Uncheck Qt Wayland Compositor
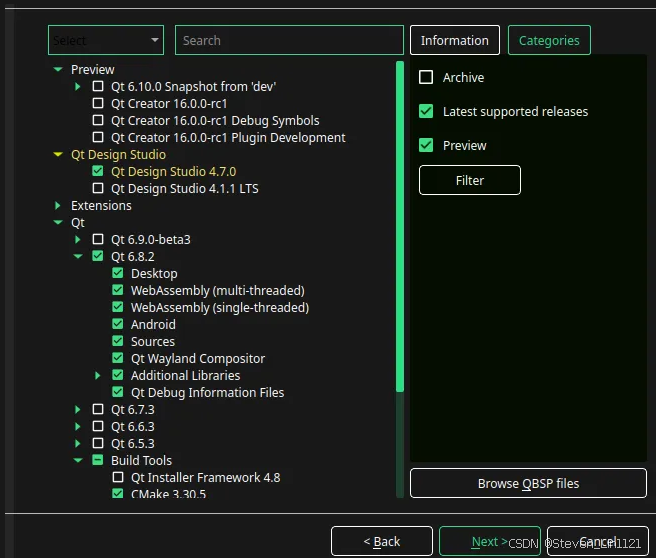Screen dimensions: 656x558 coord(118,358)
